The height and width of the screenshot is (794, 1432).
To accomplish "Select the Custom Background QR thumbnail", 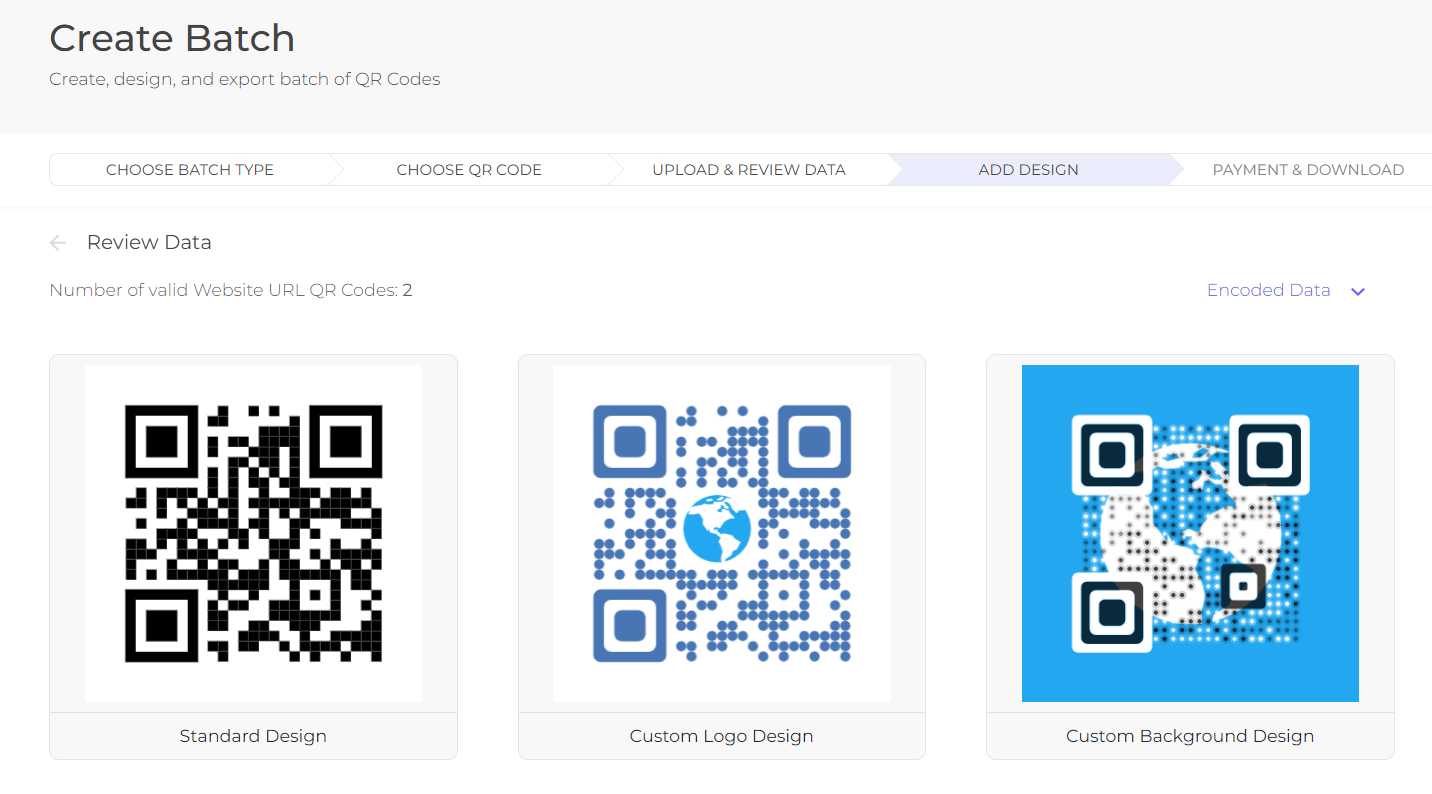I will point(1190,533).
